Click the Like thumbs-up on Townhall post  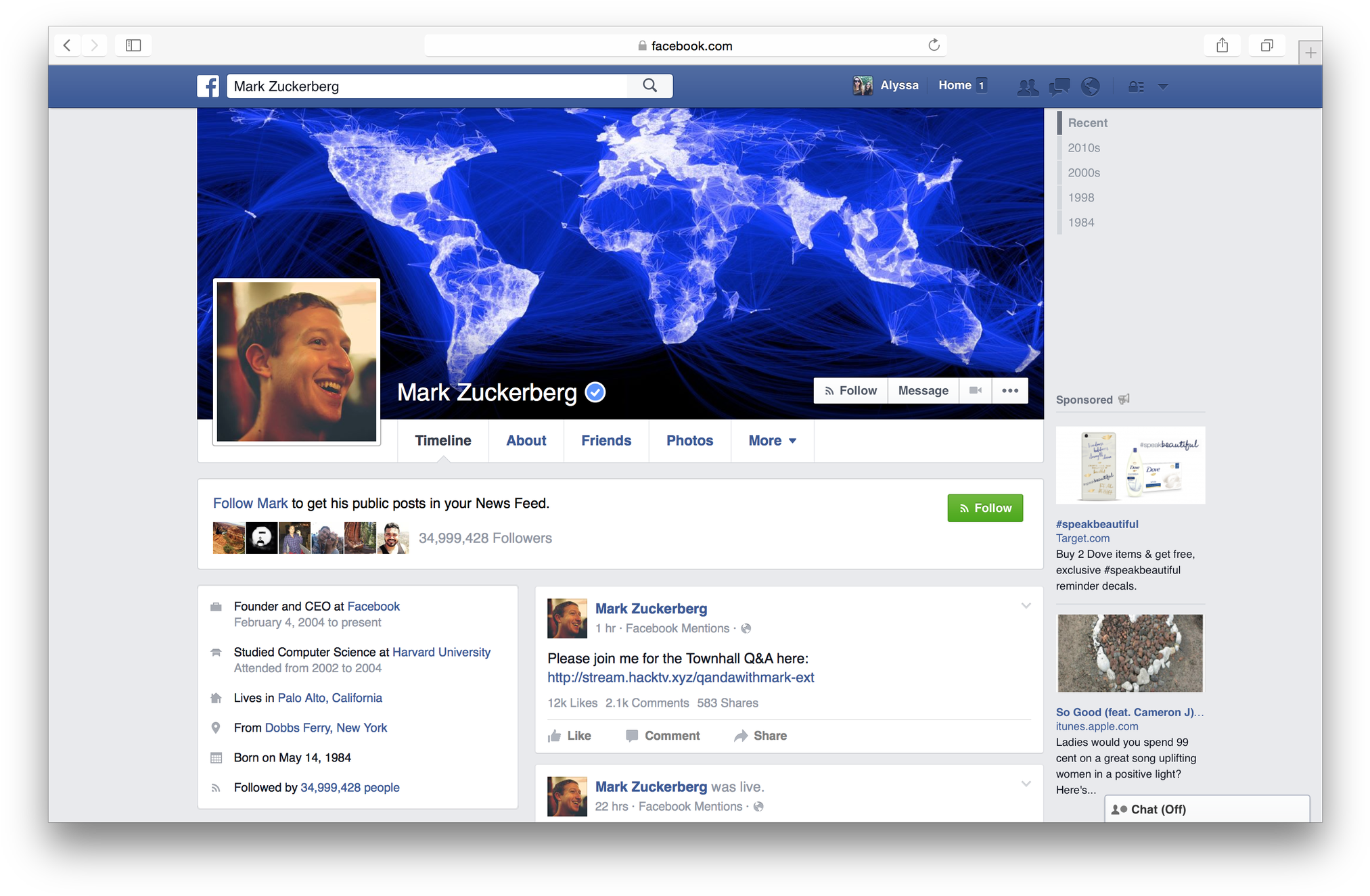[x=570, y=736]
